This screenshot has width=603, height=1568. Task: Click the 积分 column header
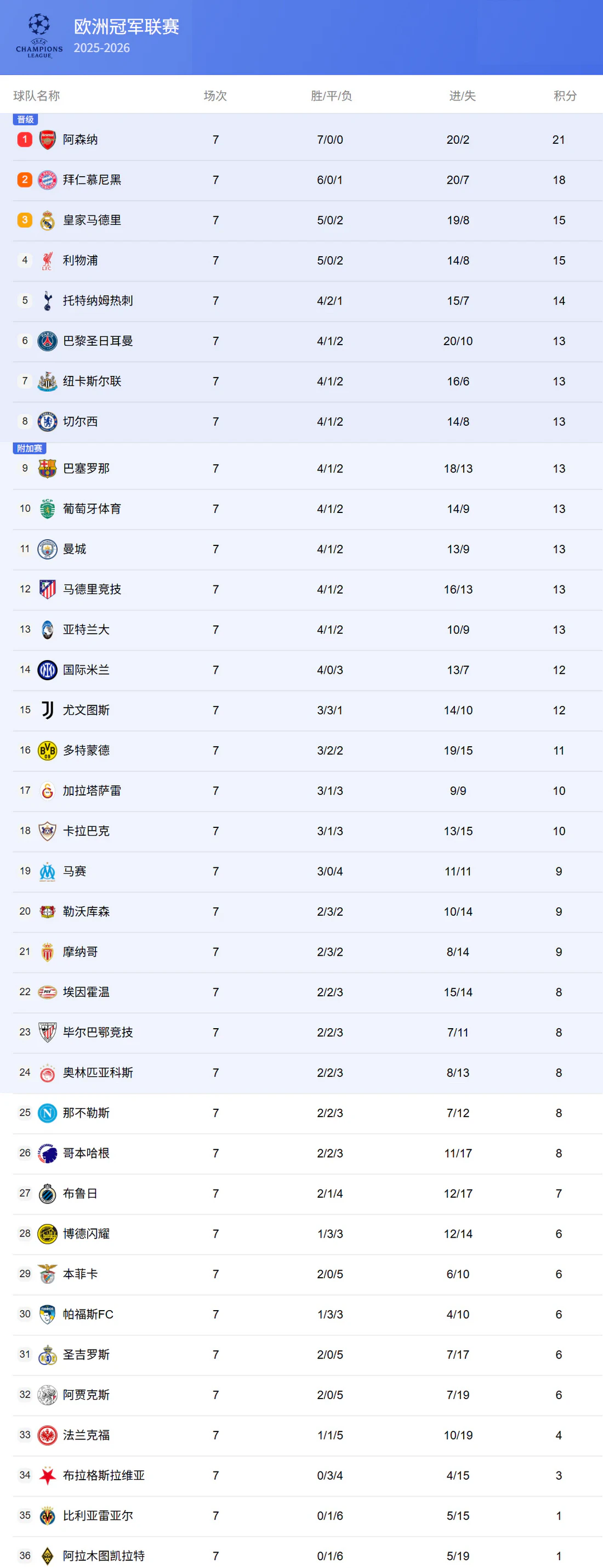pyautogui.click(x=565, y=95)
